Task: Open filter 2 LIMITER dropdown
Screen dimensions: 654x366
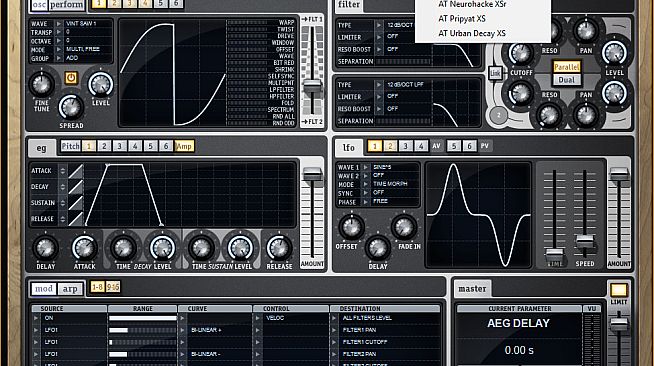Action: pyautogui.click(x=379, y=97)
